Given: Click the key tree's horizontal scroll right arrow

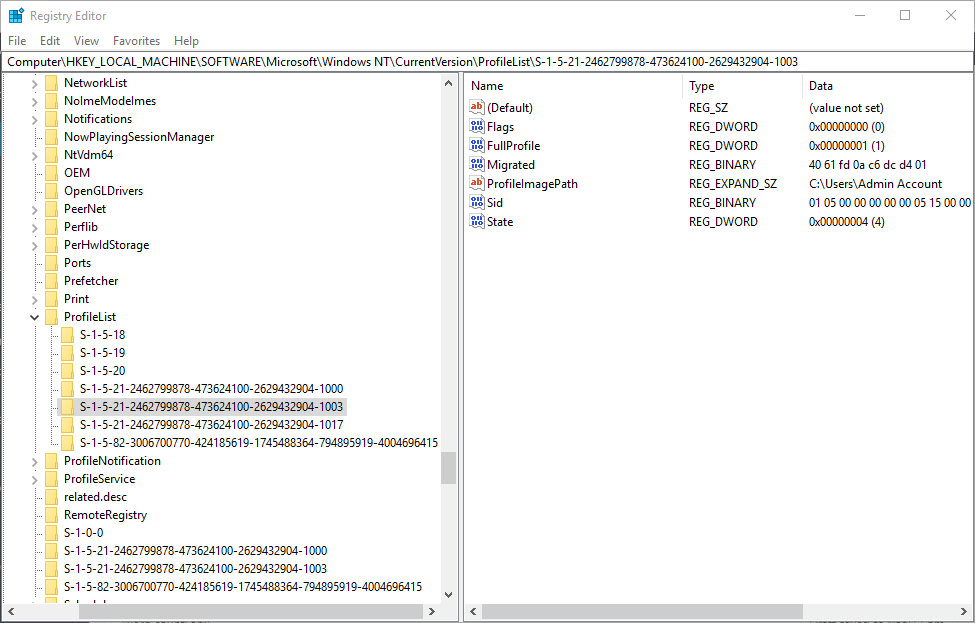Looking at the screenshot, I should [432, 612].
